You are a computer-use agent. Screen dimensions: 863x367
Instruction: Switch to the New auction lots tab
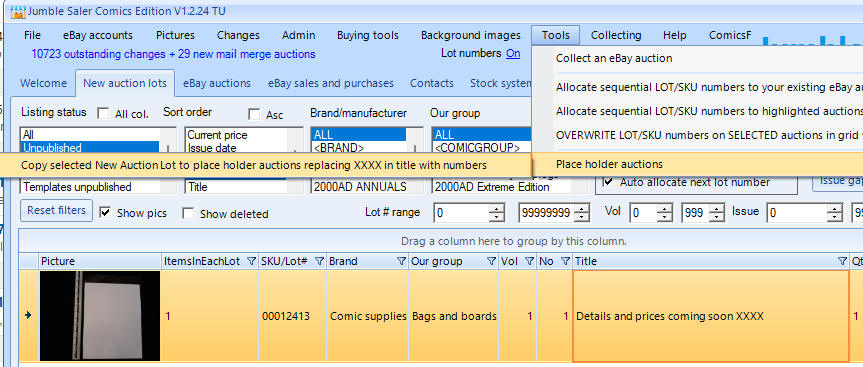[125, 83]
